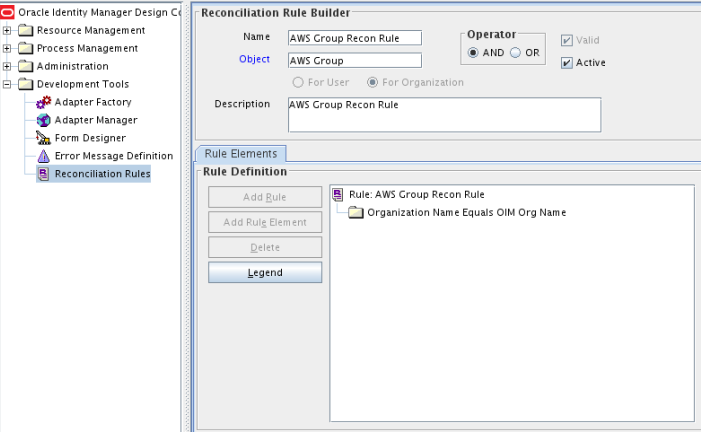This screenshot has height=432, width=701.
Task: Select the Form Designer tree item
Action: click(x=90, y=138)
